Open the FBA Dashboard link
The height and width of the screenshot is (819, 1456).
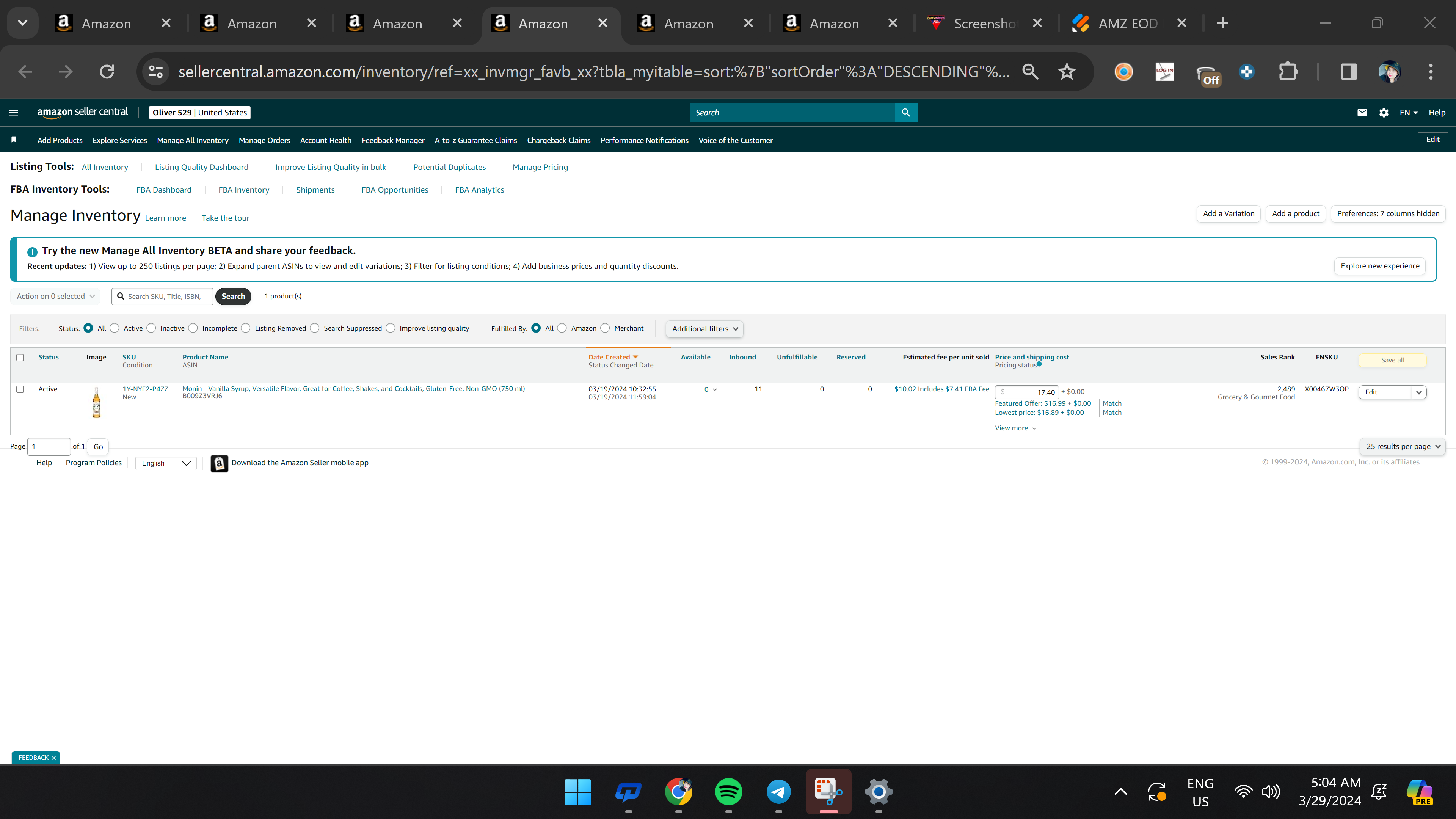click(164, 190)
